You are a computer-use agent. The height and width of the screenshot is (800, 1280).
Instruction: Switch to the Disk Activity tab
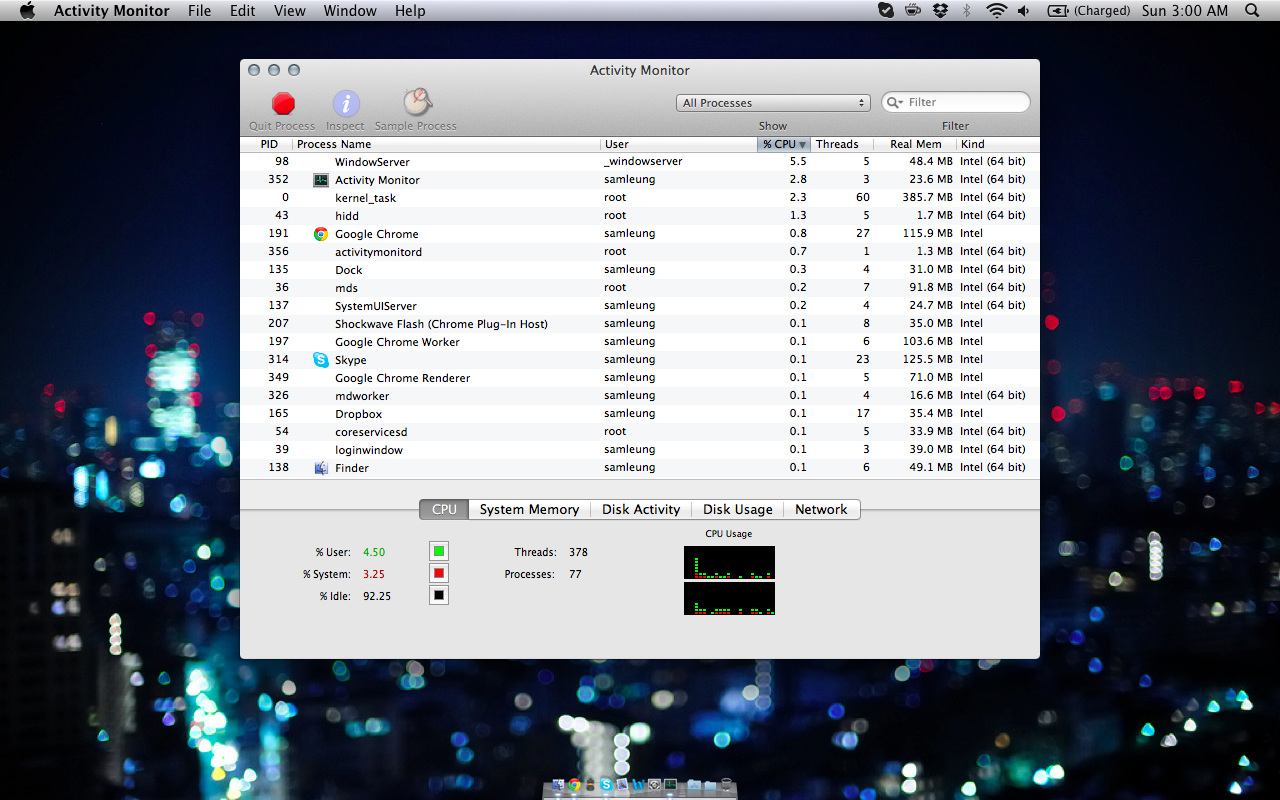(x=641, y=509)
